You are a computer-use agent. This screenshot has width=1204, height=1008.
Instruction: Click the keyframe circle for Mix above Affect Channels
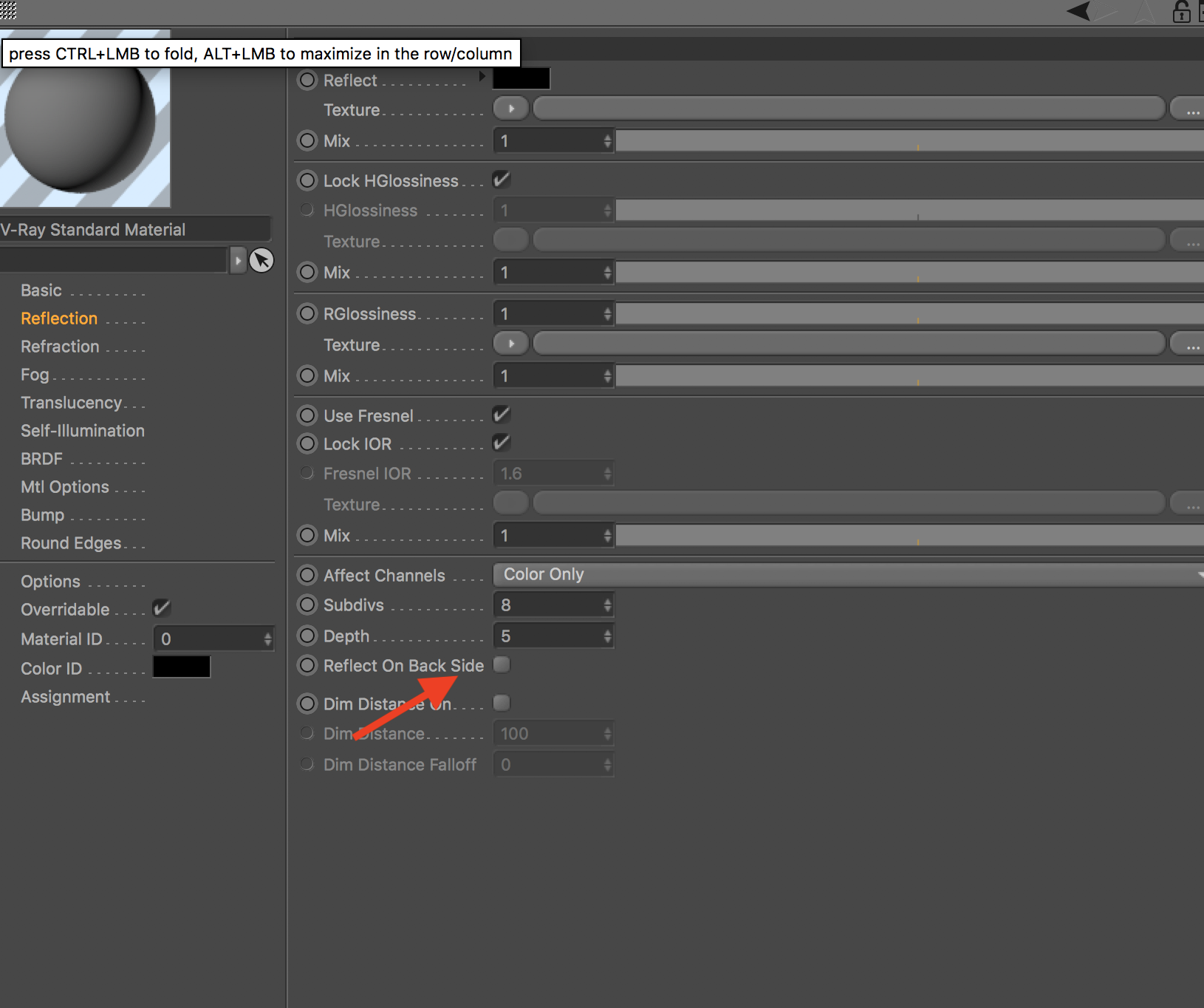307,535
